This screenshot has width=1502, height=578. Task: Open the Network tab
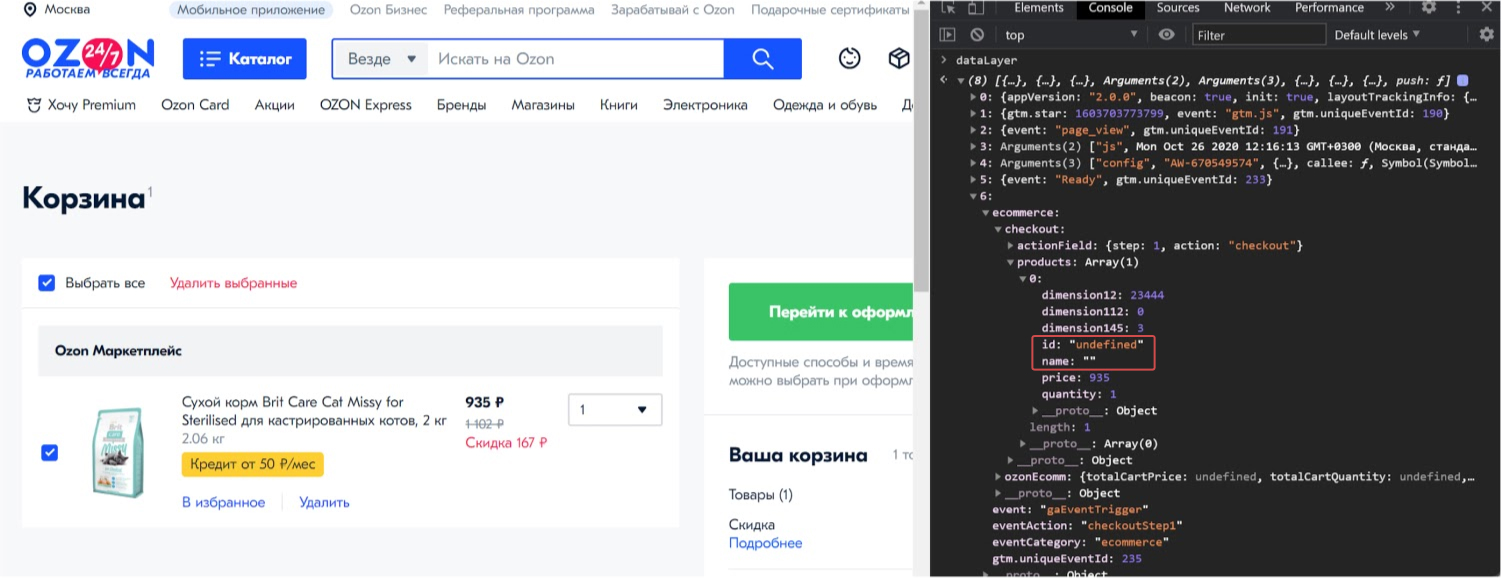pyautogui.click(x=1246, y=8)
